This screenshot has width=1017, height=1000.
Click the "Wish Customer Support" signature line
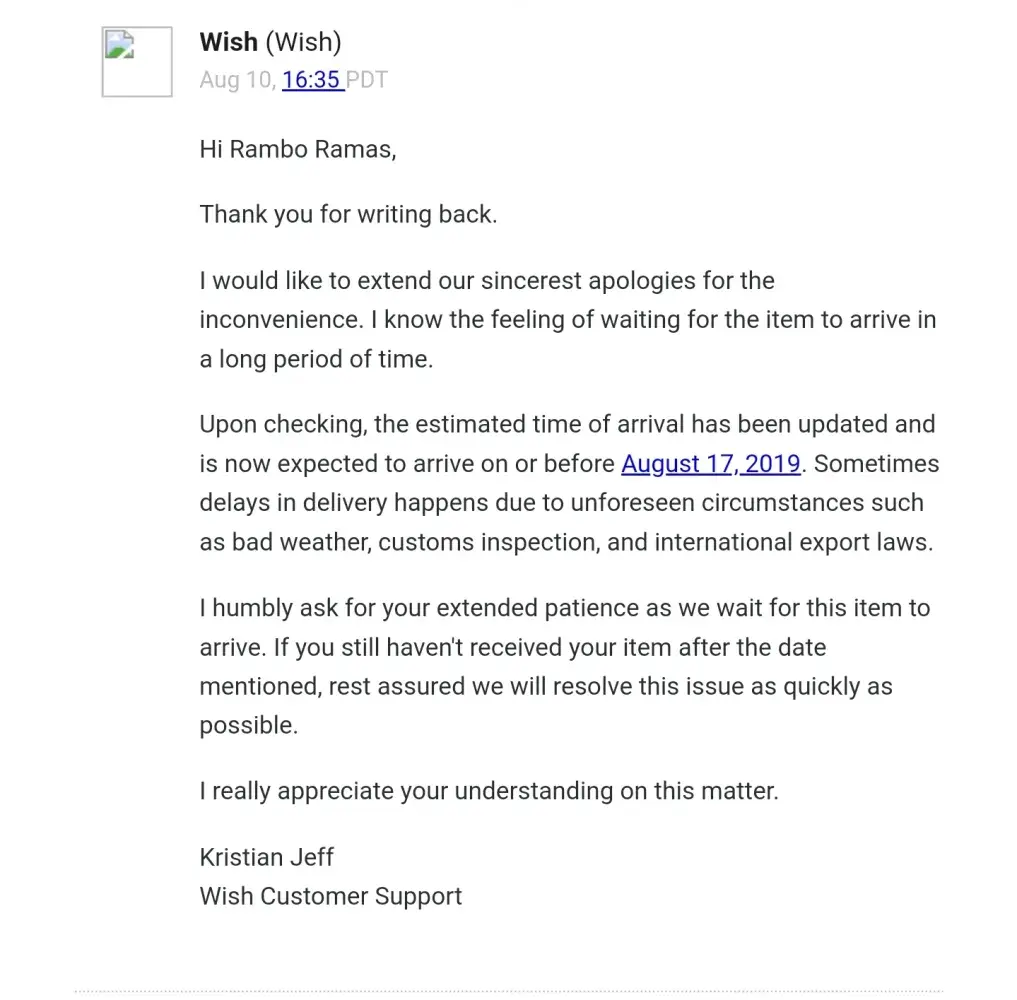(330, 896)
